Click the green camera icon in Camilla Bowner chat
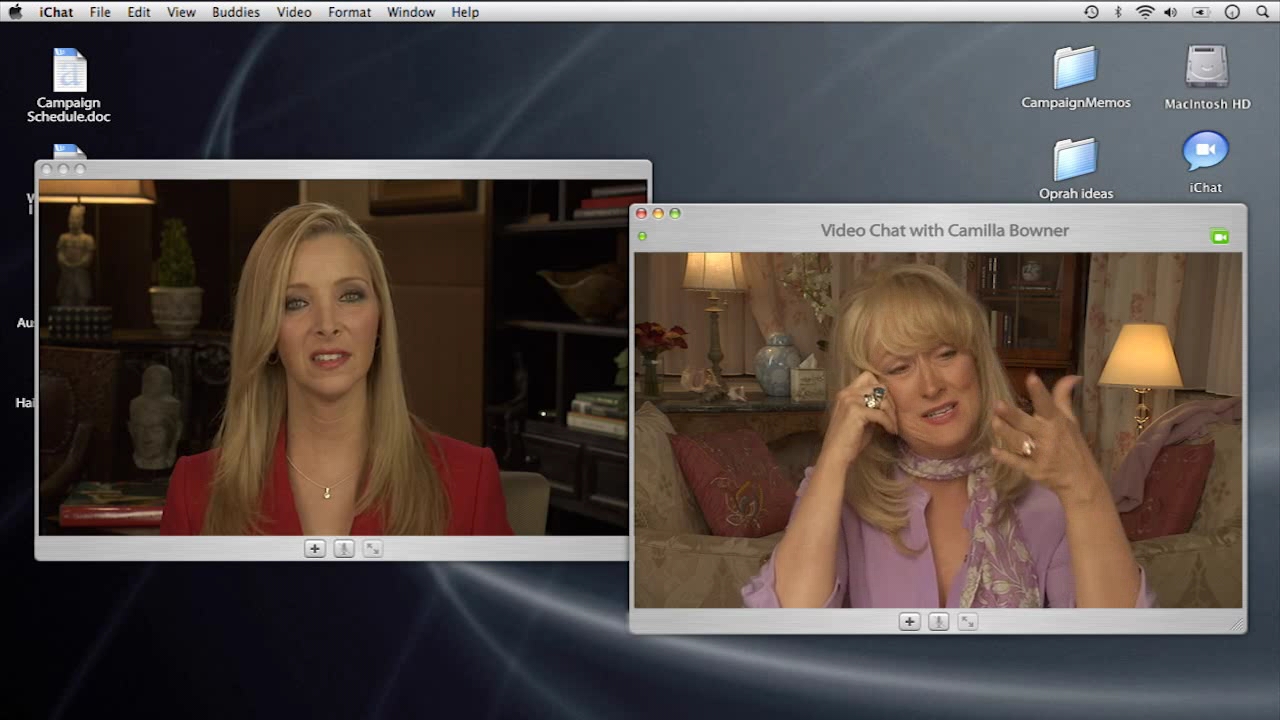This screenshot has width=1280, height=720. [x=1219, y=237]
